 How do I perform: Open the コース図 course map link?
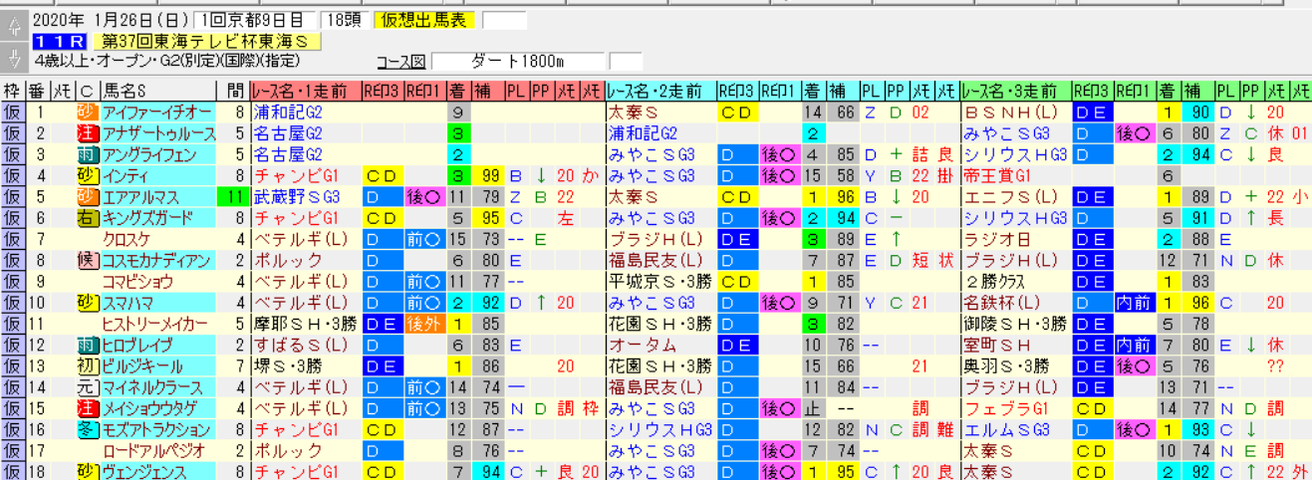tap(401, 61)
